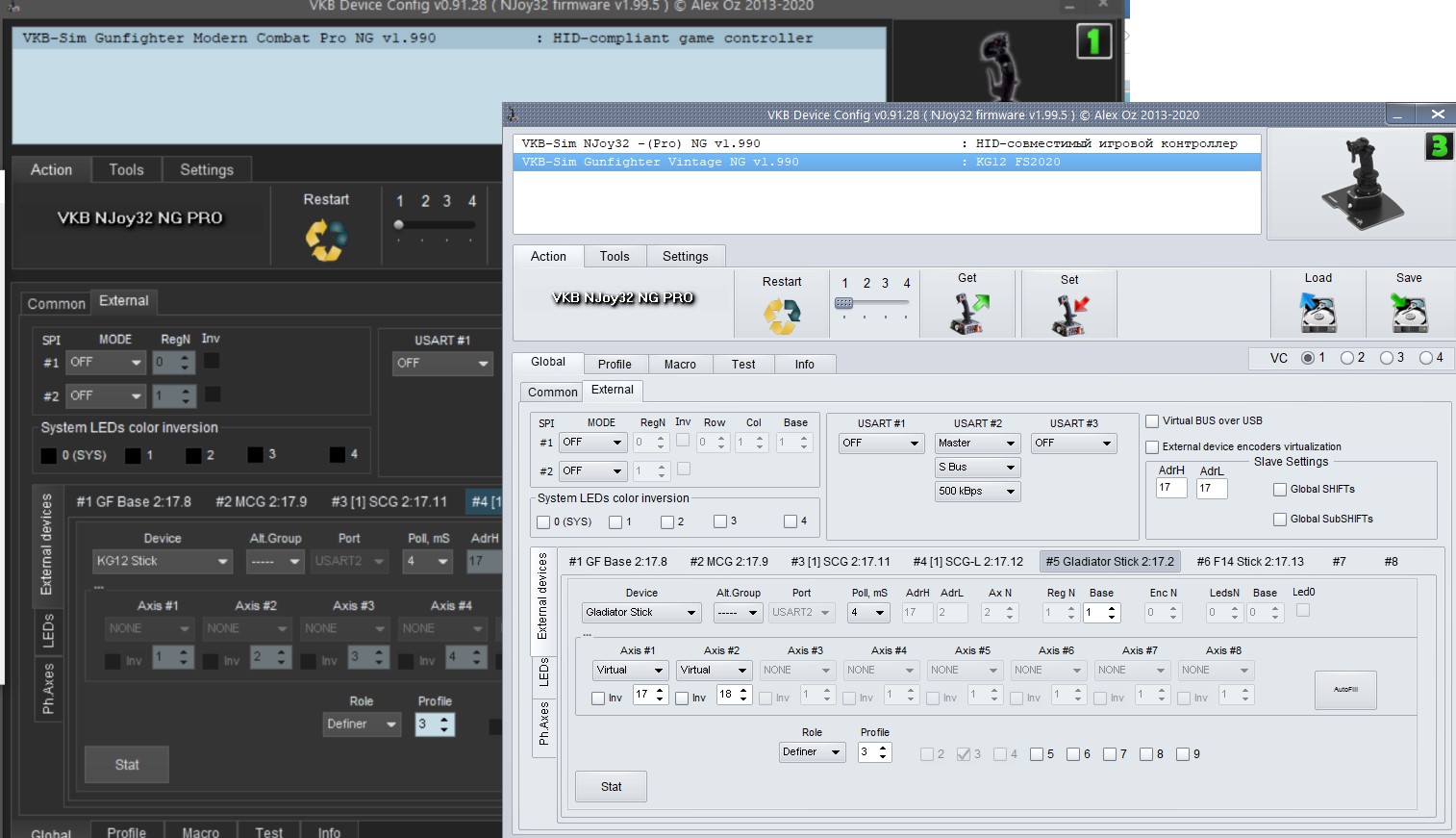Click the AdrL value field under Slave Settings
1456x838 pixels.
tap(1212, 489)
